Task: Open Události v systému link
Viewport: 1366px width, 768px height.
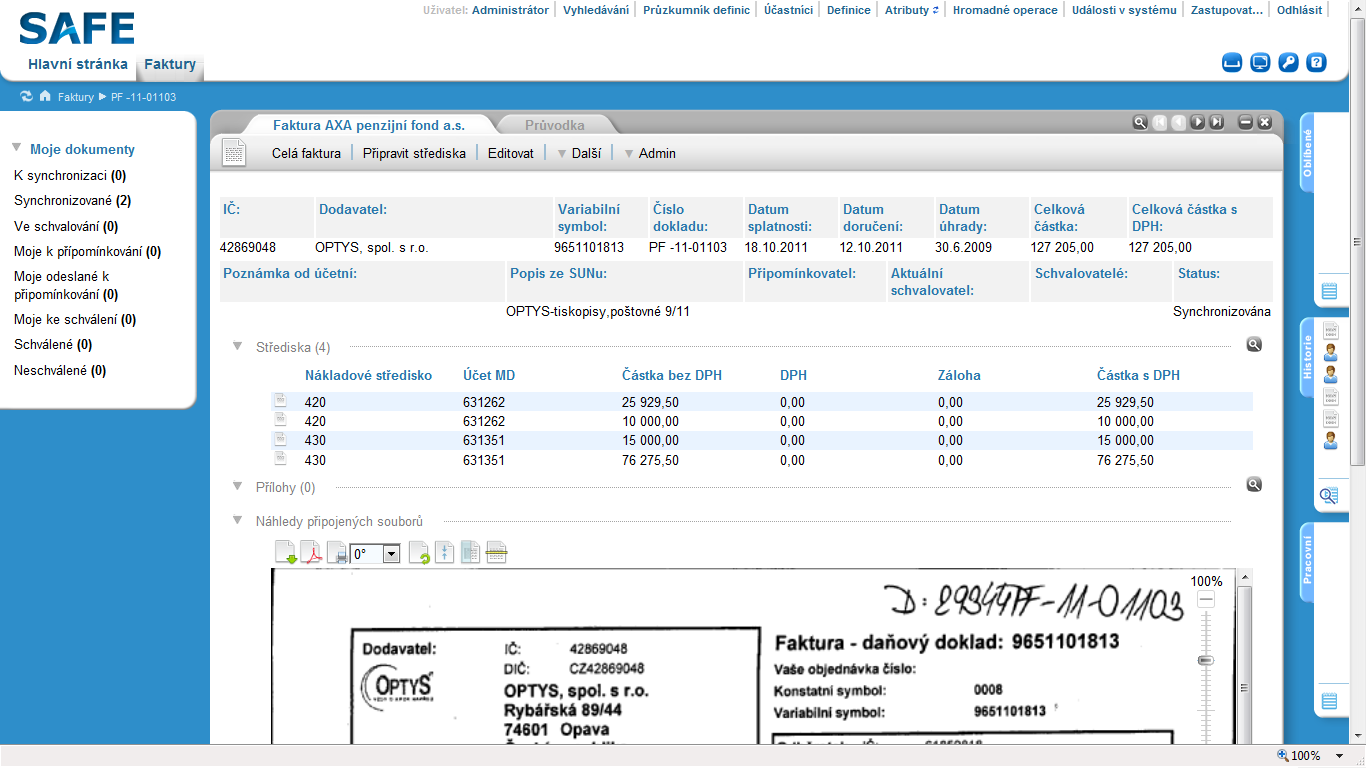Action: [x=1126, y=10]
